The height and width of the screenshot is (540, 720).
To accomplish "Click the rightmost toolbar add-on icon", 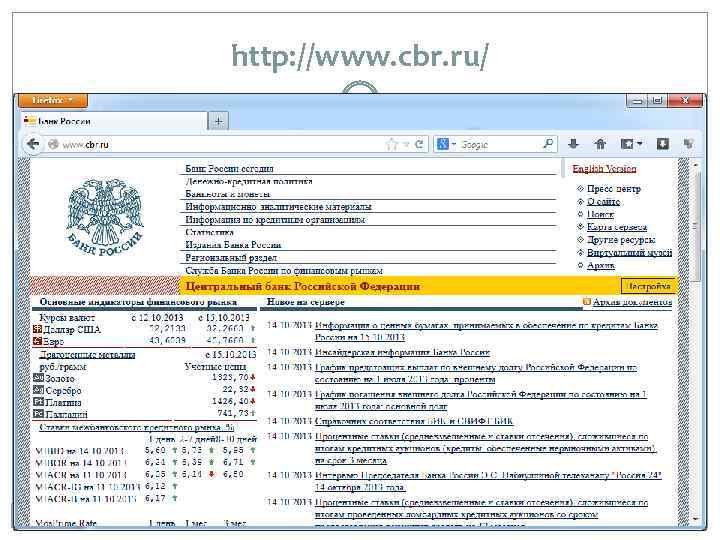I will (688, 144).
